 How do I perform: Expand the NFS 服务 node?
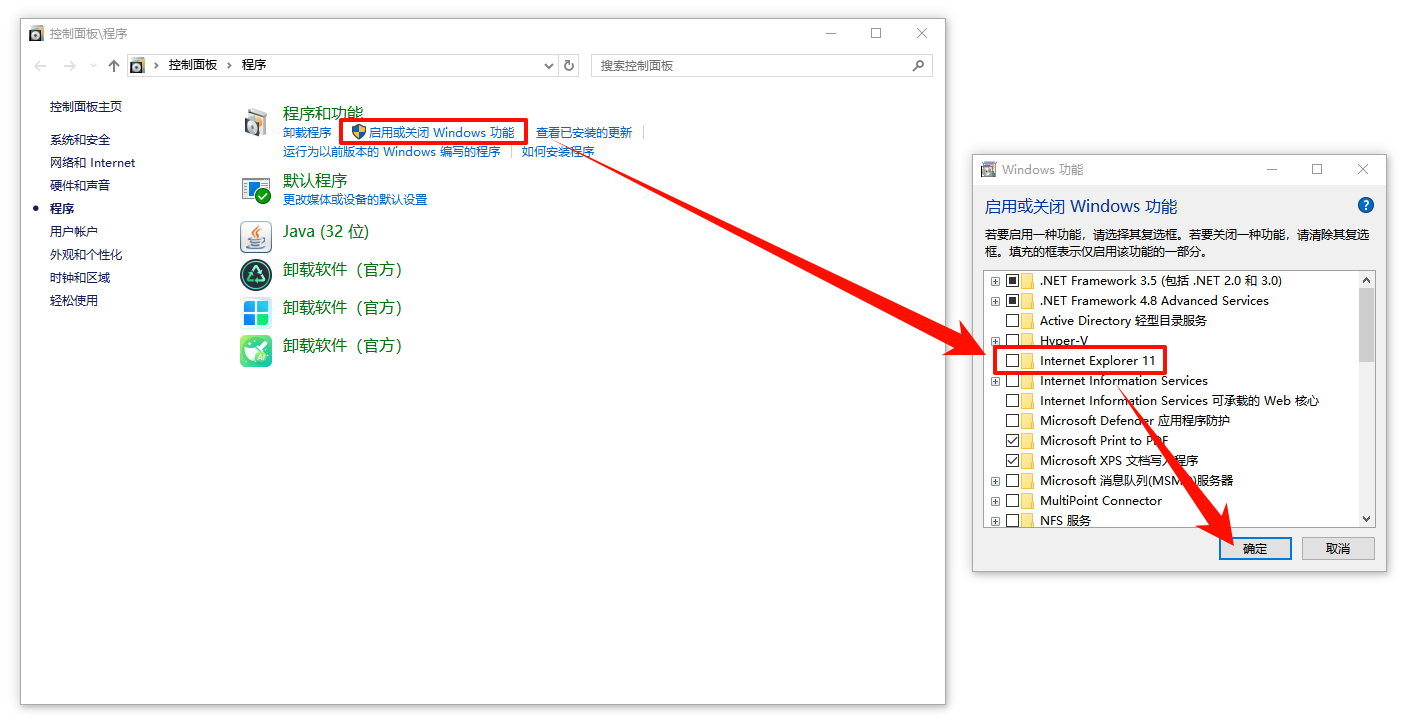995,521
